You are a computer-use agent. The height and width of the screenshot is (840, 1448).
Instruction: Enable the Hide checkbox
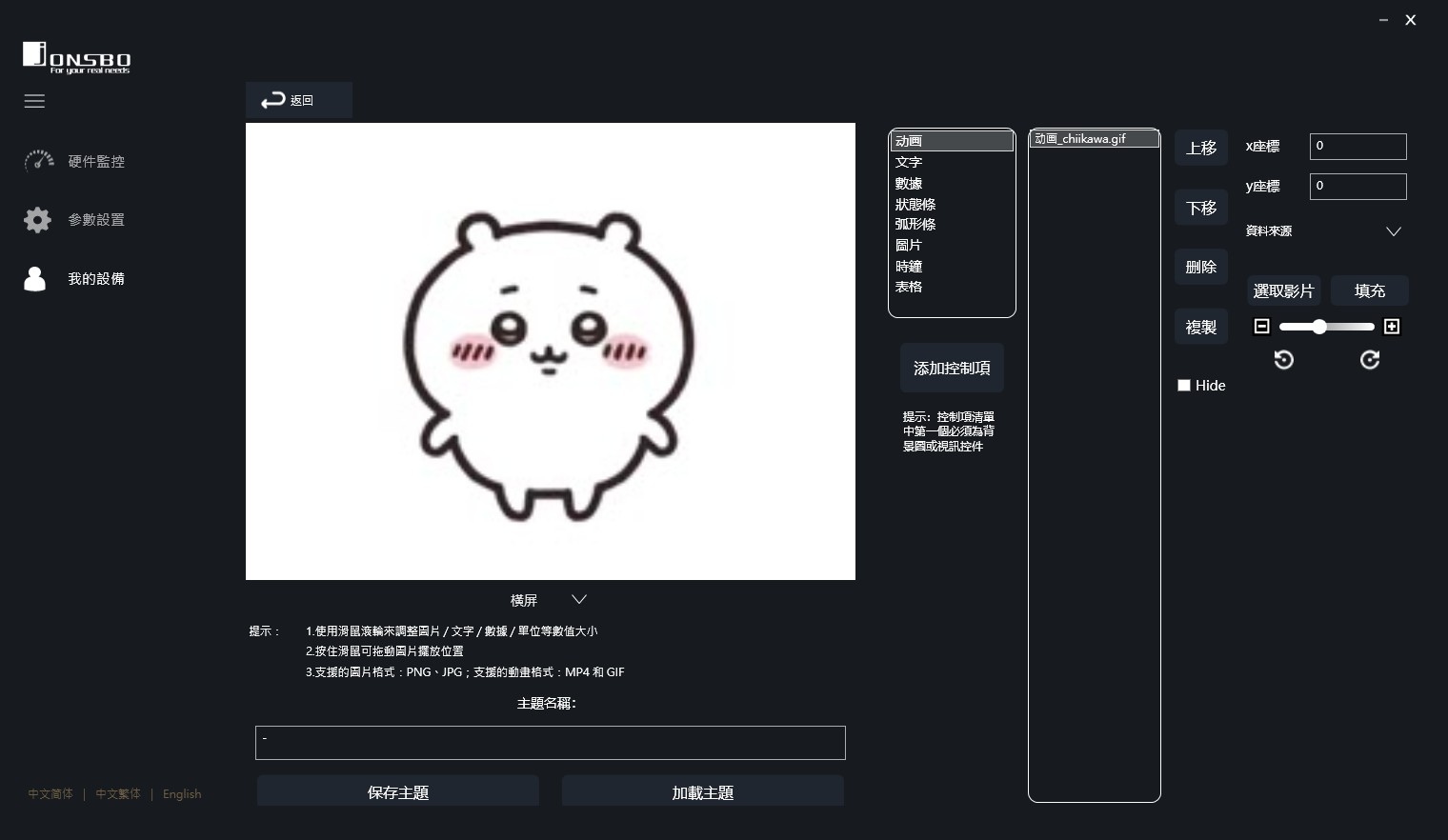point(1184,386)
